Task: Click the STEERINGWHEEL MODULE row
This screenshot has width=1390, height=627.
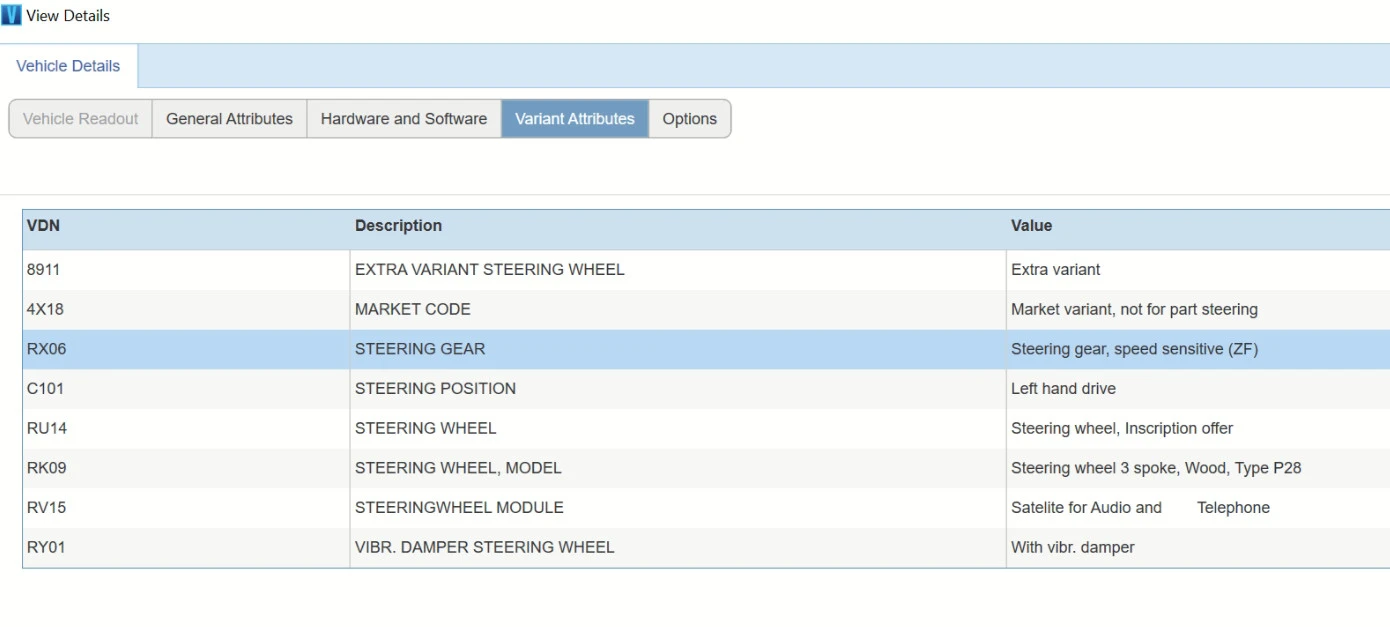Action: [x=459, y=508]
